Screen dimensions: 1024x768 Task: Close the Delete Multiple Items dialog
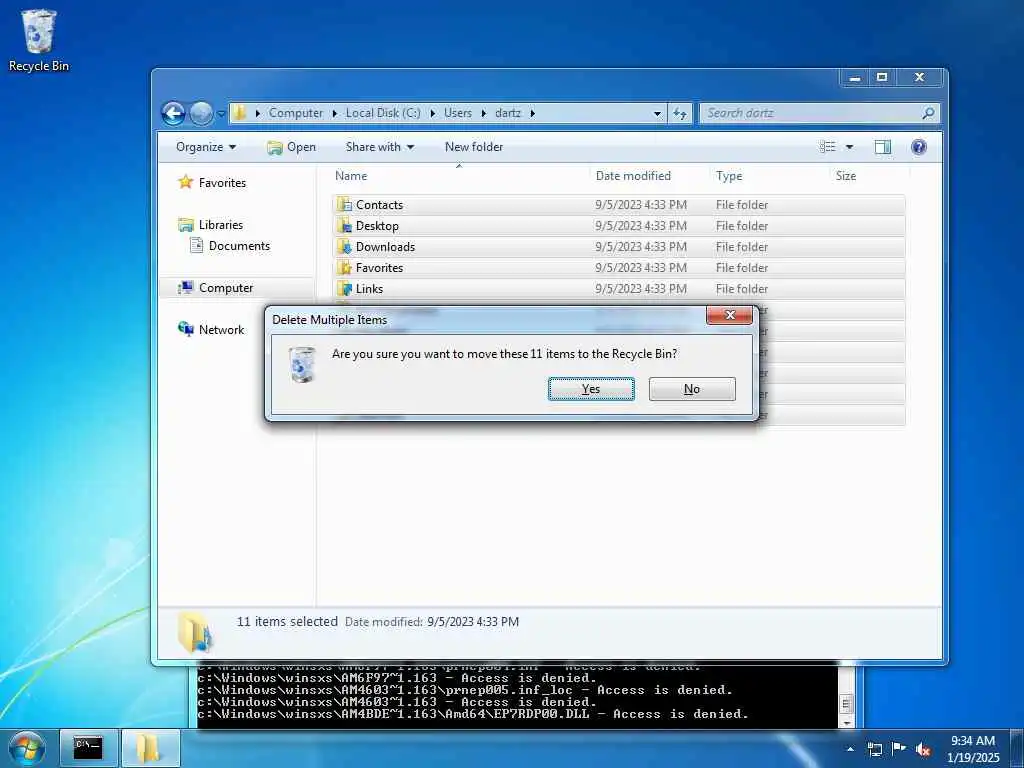729,315
